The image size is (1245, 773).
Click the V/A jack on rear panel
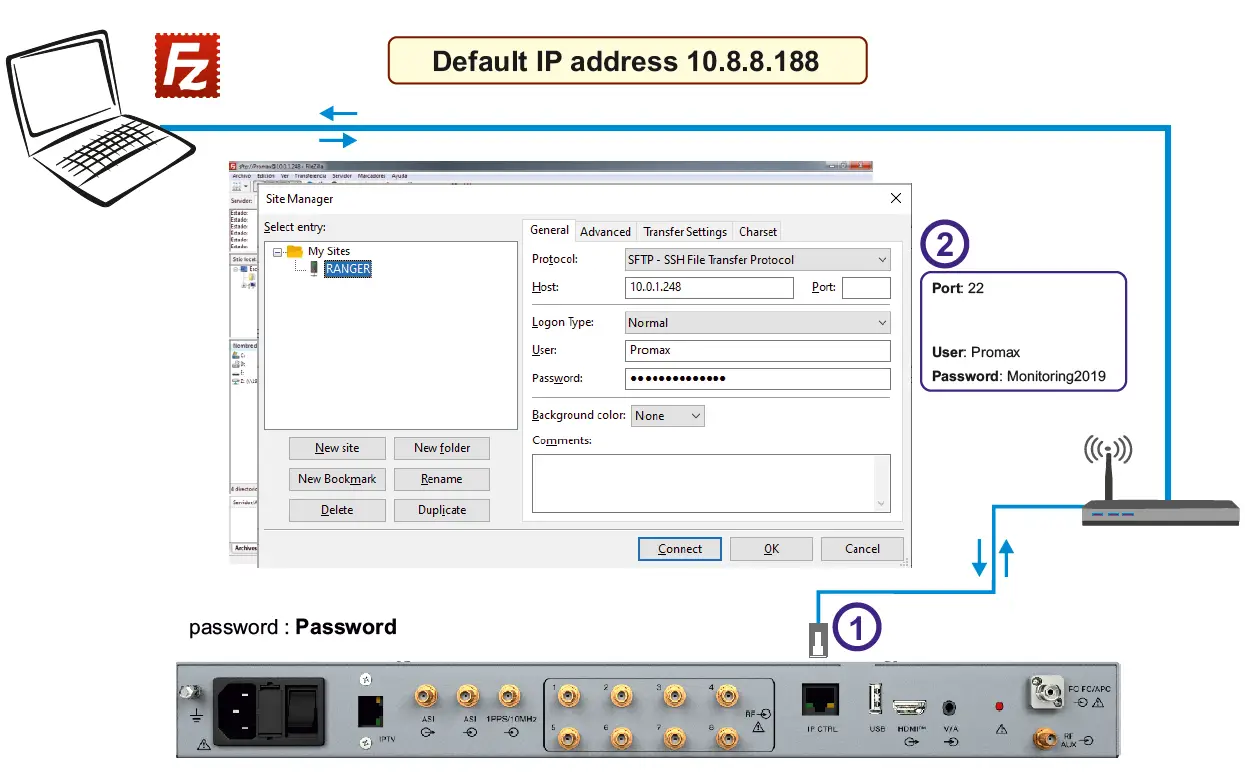click(x=950, y=708)
